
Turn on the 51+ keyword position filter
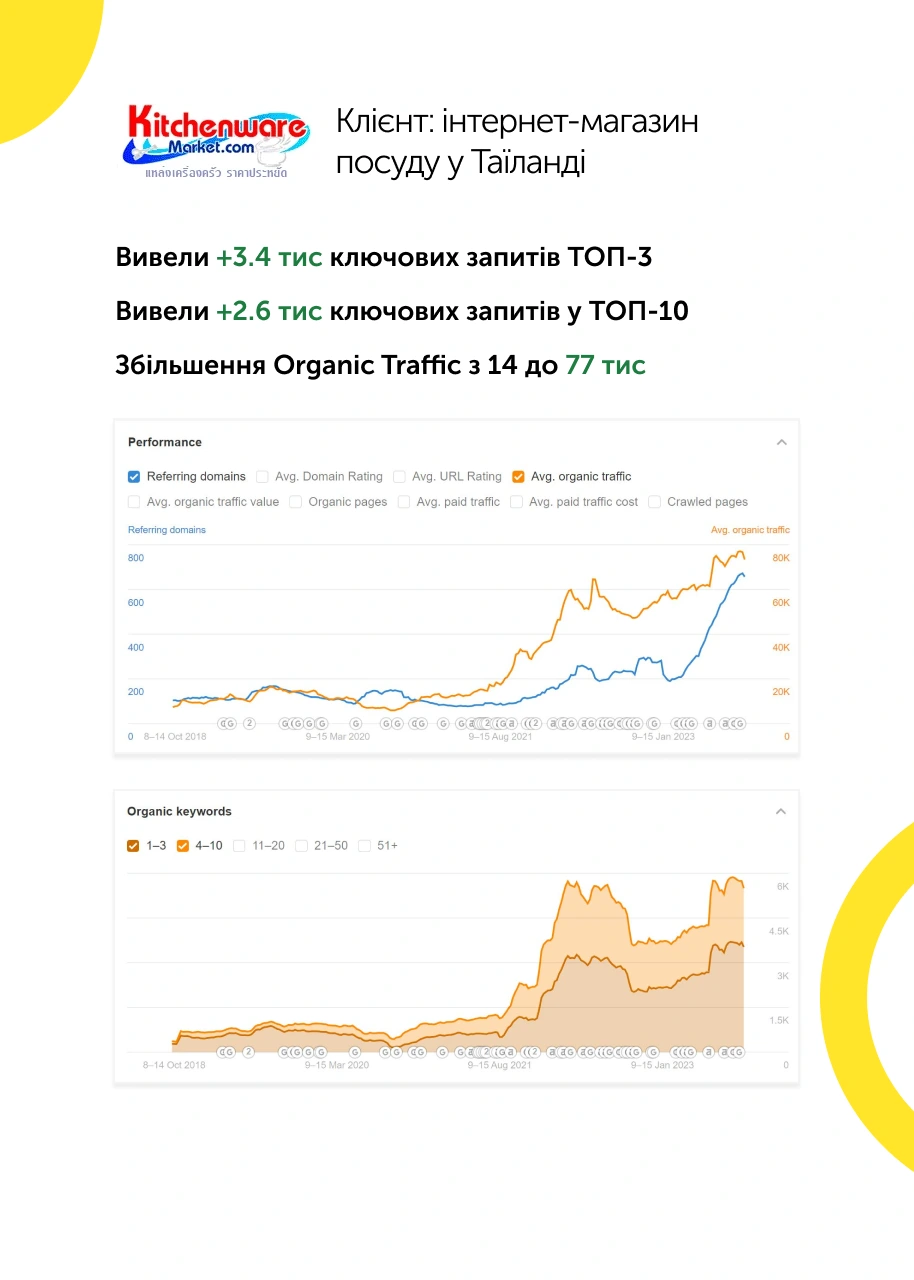pyautogui.click(x=365, y=846)
